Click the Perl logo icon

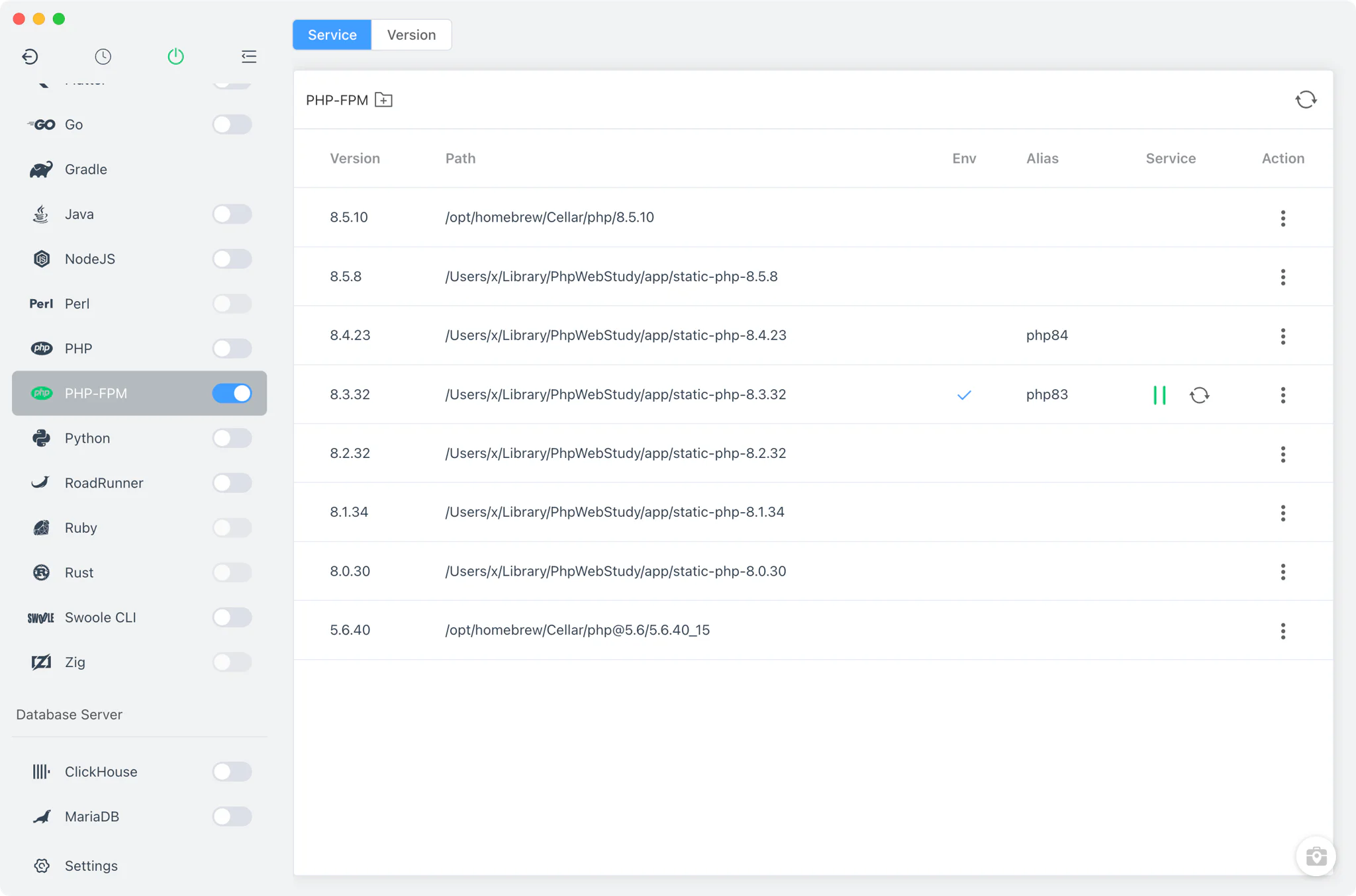tap(41, 304)
